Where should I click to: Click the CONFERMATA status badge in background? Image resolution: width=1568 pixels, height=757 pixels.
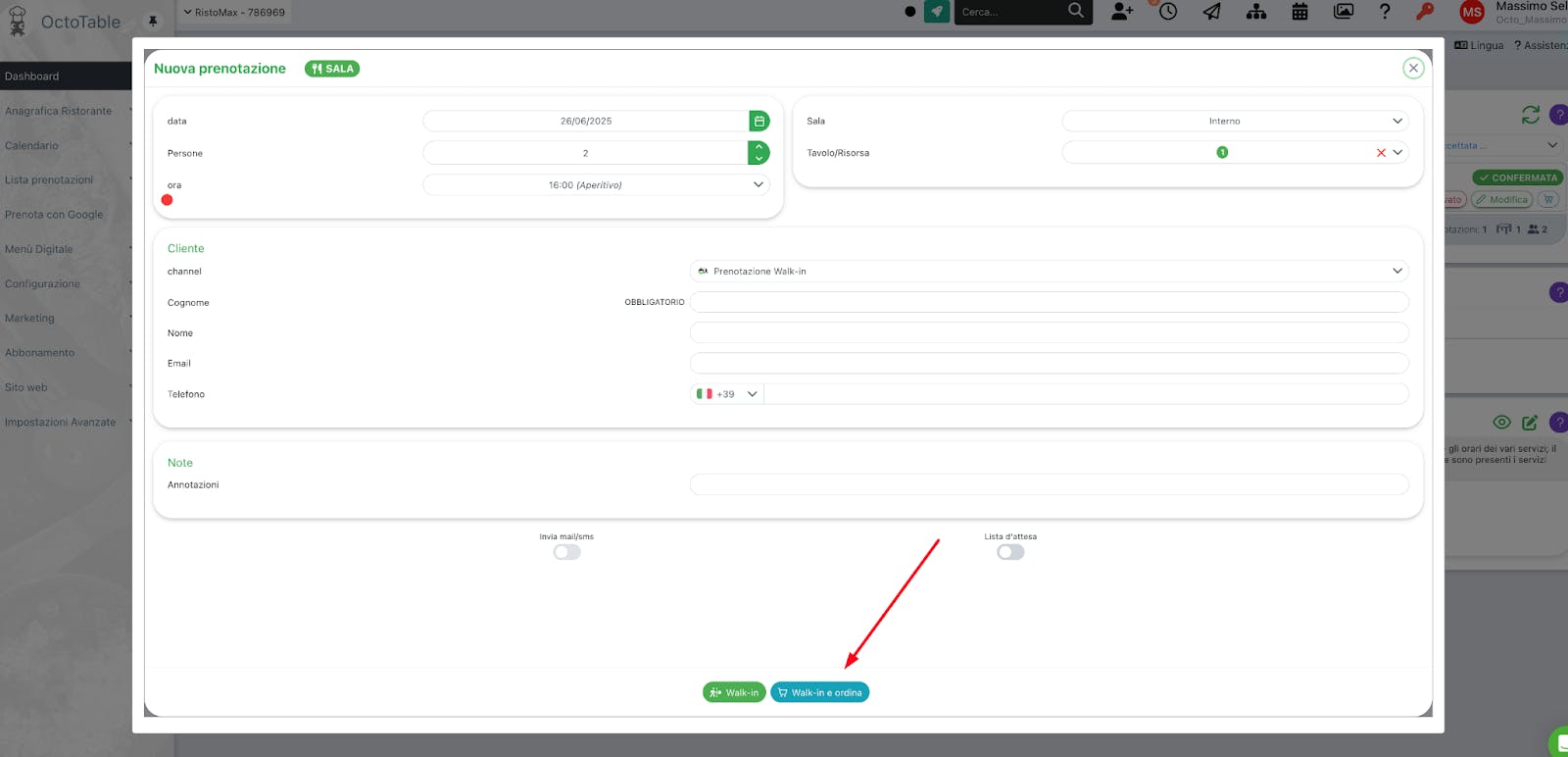(x=1518, y=177)
